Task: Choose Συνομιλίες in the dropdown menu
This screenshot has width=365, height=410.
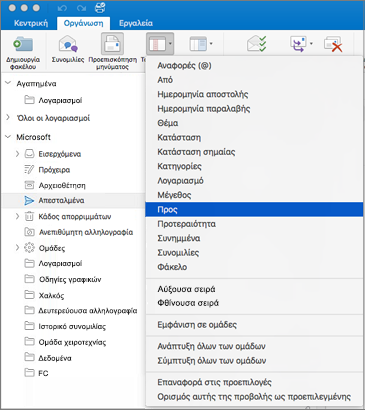Action: tap(254, 252)
